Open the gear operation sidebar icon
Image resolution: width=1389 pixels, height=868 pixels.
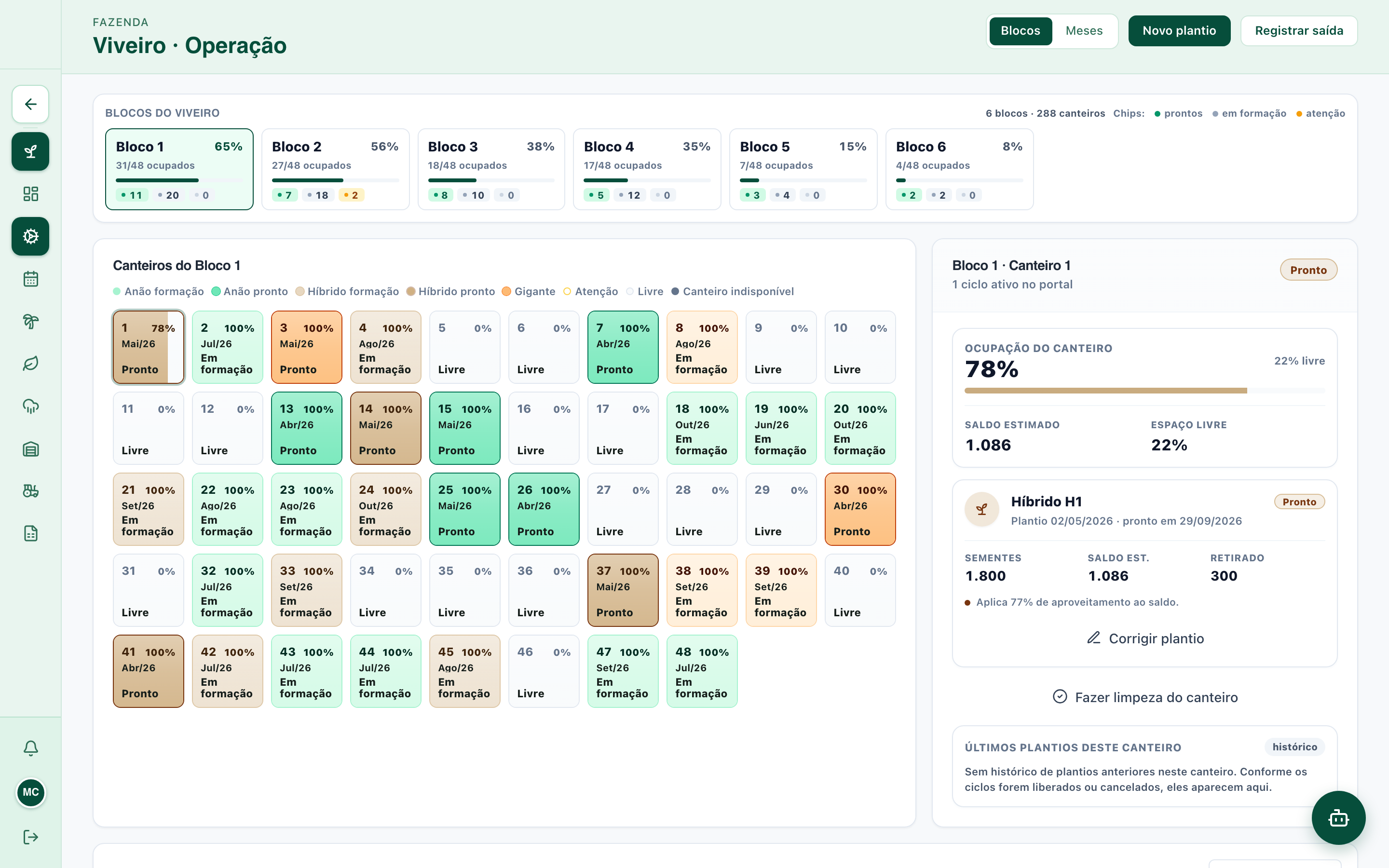pos(30,236)
